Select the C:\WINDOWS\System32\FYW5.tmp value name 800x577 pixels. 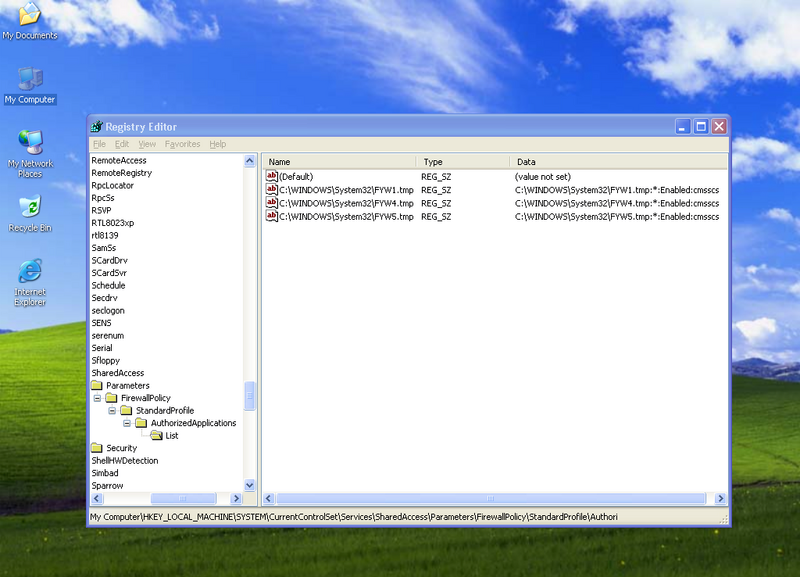point(346,217)
